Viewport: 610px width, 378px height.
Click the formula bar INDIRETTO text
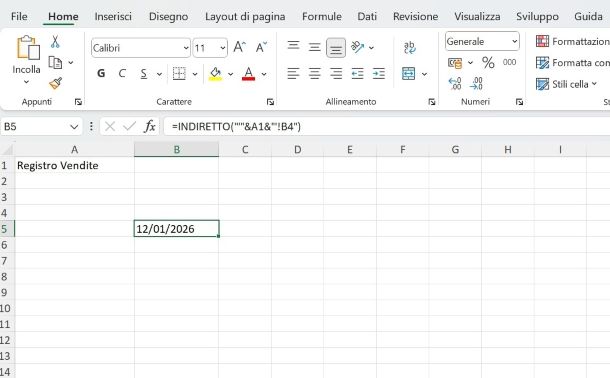pyautogui.click(x=236, y=126)
